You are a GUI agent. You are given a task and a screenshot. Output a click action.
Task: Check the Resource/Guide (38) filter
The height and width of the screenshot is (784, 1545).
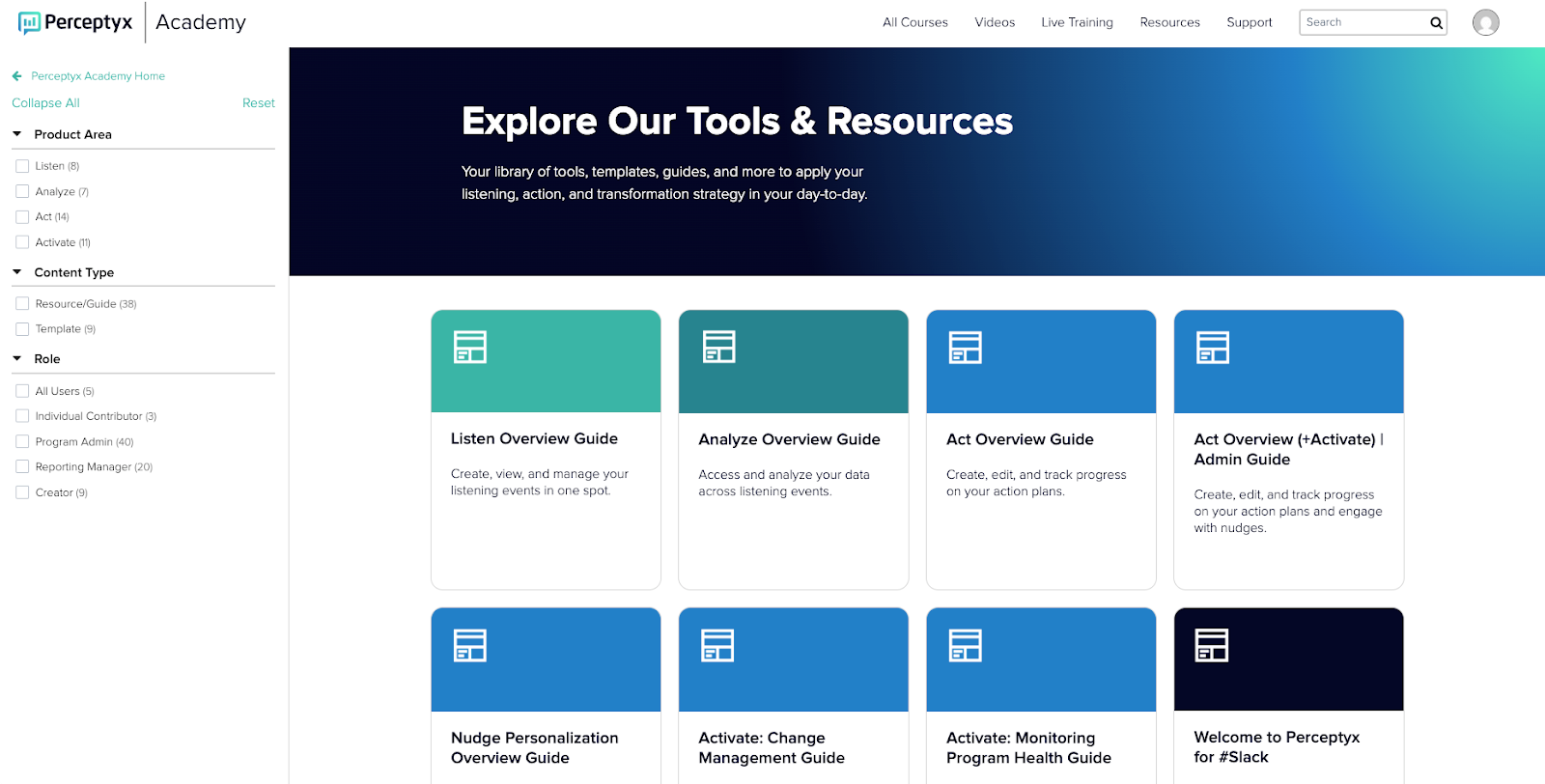coord(22,303)
